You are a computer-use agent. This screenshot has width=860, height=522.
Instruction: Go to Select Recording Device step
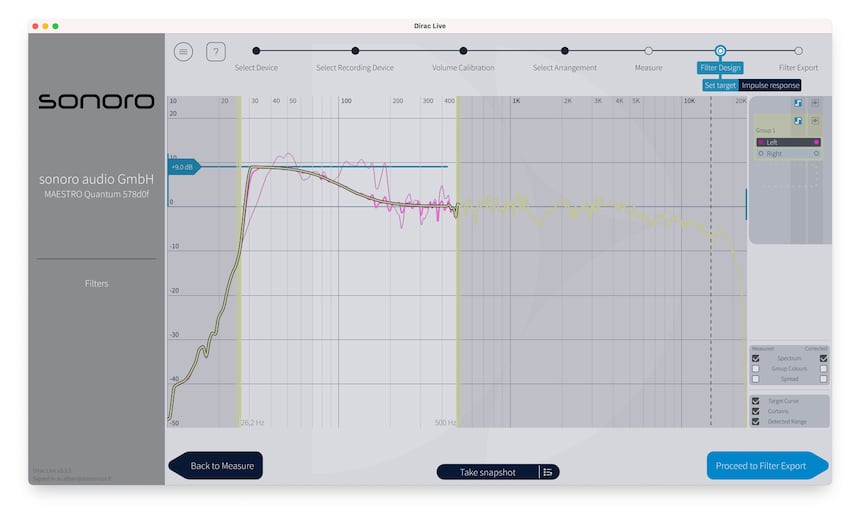coord(355,51)
